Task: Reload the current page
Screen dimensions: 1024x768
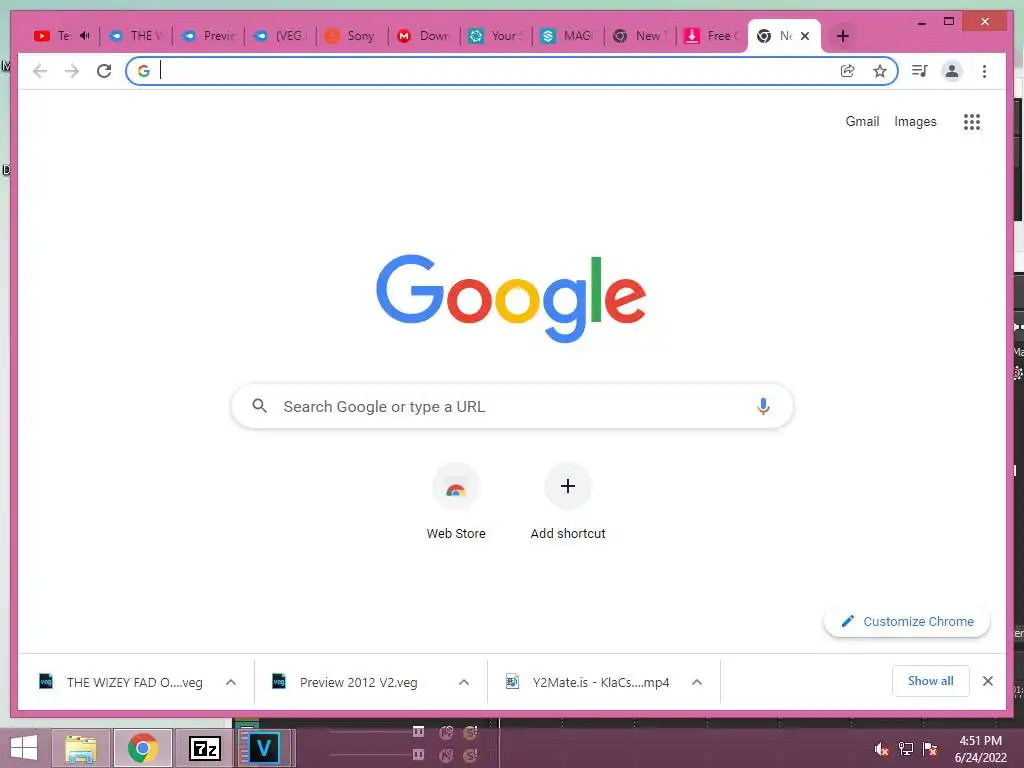Action: tap(104, 71)
